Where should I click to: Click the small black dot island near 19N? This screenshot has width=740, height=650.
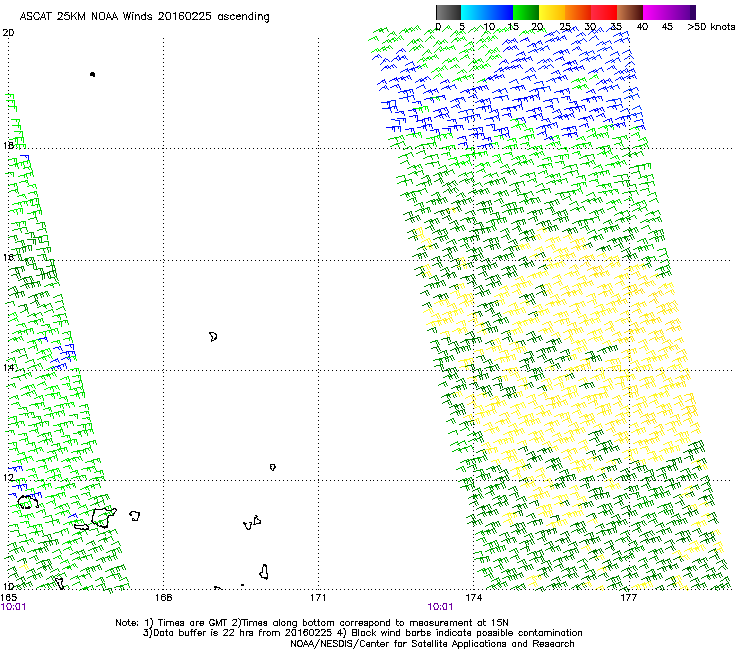(x=92, y=74)
